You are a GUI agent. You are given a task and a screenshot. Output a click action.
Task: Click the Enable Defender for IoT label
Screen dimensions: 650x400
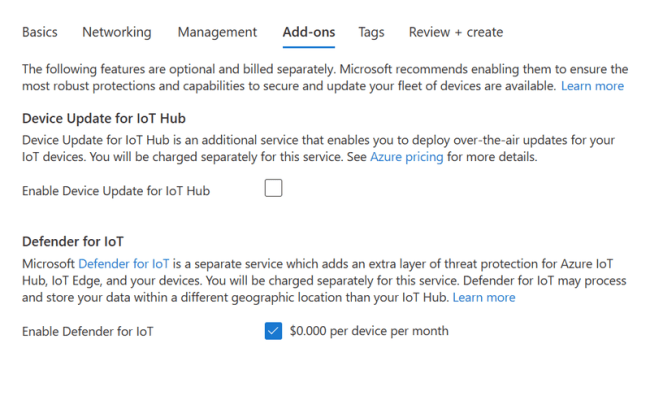click(x=87, y=332)
